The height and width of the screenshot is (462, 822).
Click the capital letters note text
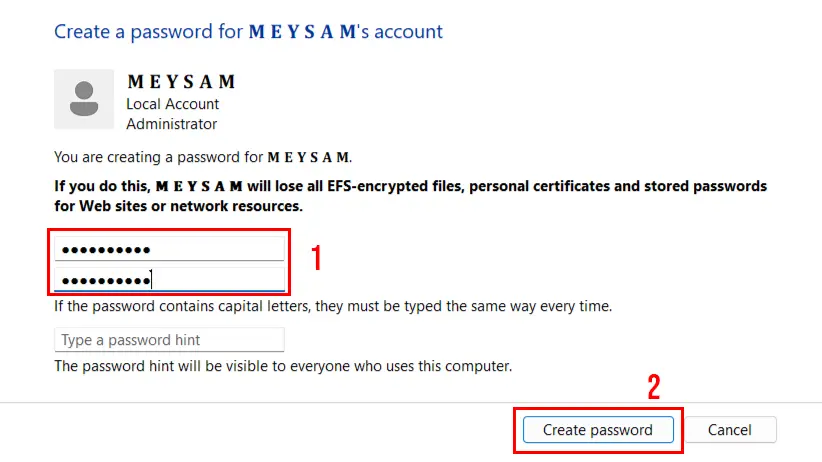click(x=332, y=306)
